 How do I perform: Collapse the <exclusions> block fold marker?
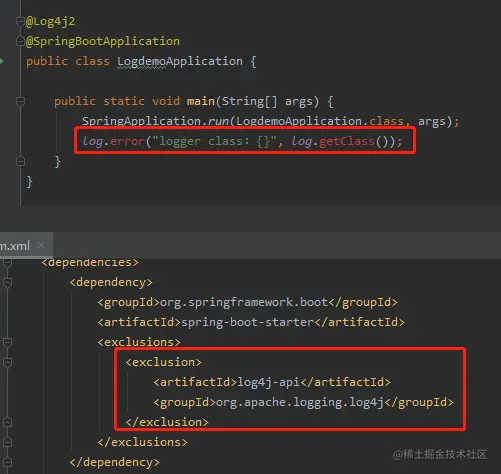[7, 342]
